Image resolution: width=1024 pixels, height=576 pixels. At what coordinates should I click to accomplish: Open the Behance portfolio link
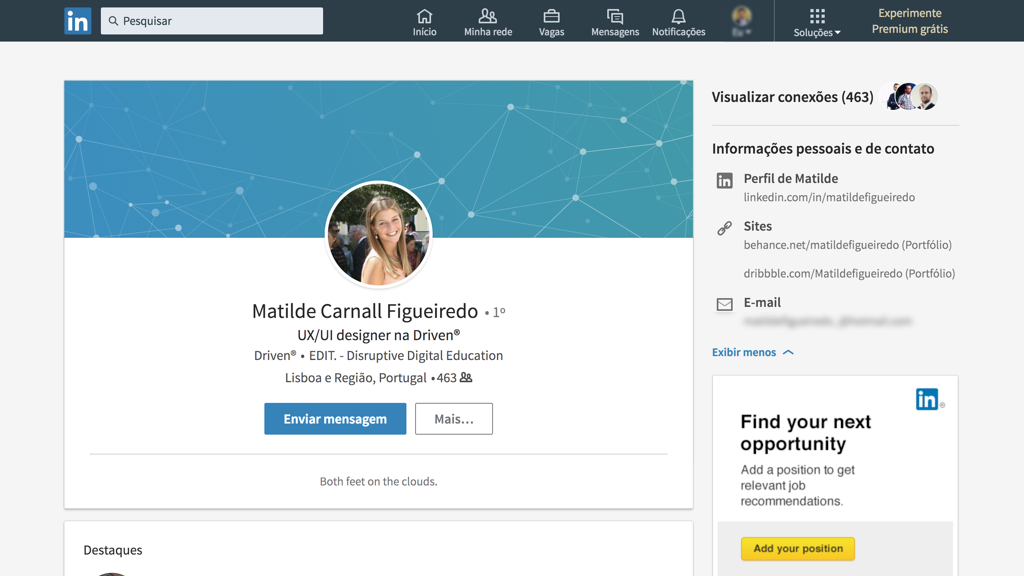[x=847, y=245]
